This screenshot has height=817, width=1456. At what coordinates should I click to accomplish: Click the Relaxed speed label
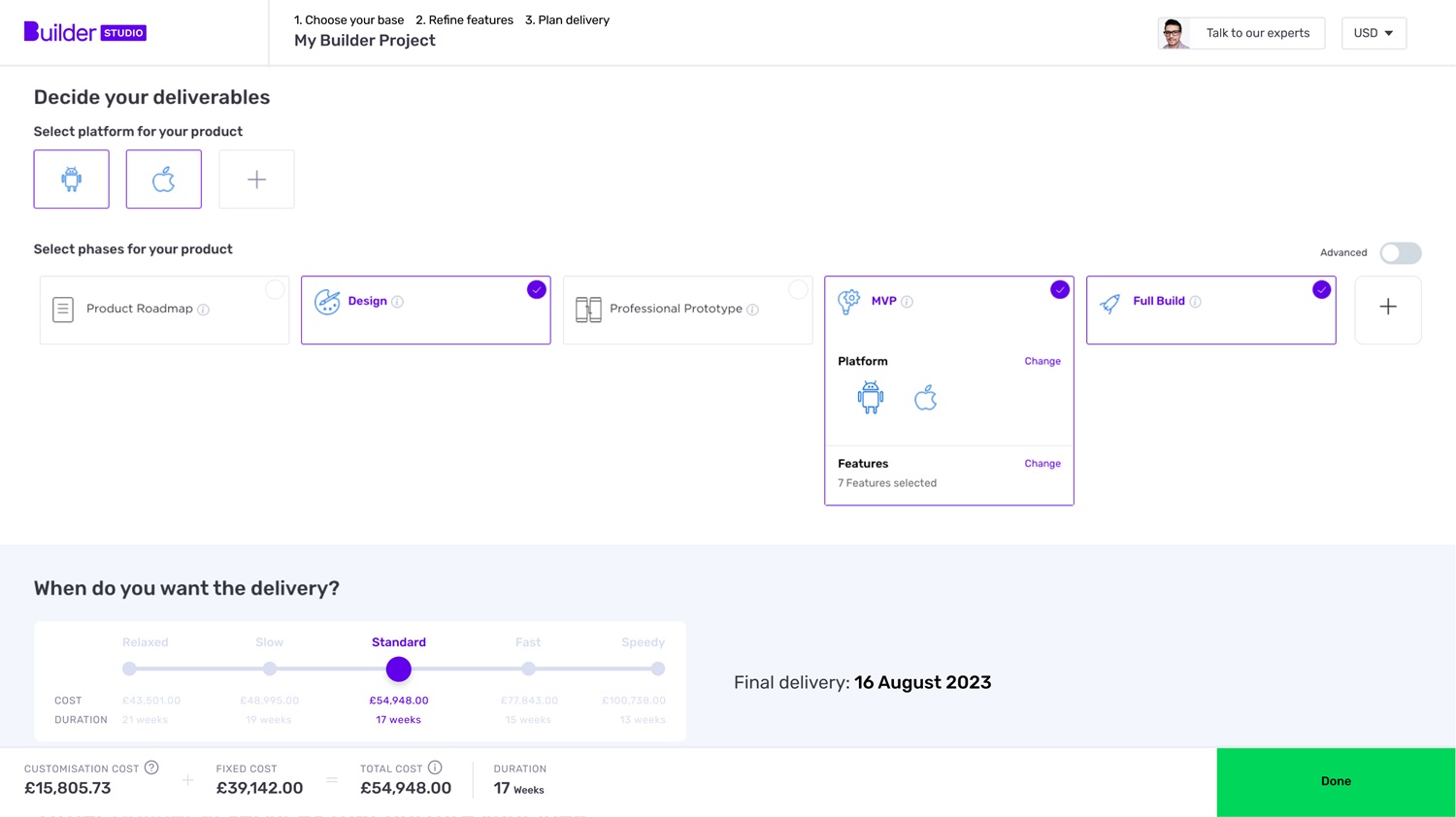146,642
